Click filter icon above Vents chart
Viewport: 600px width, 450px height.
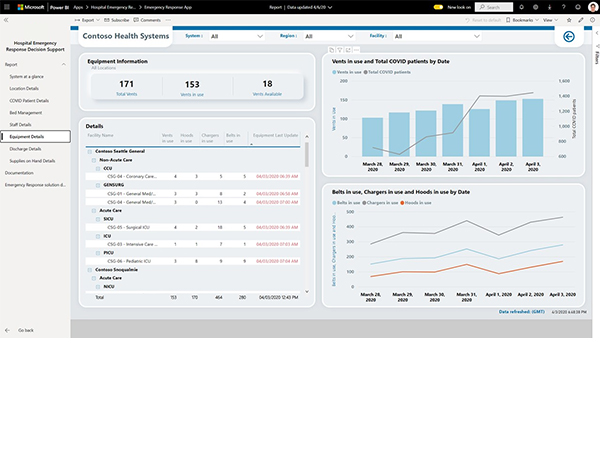pyautogui.click(x=340, y=50)
